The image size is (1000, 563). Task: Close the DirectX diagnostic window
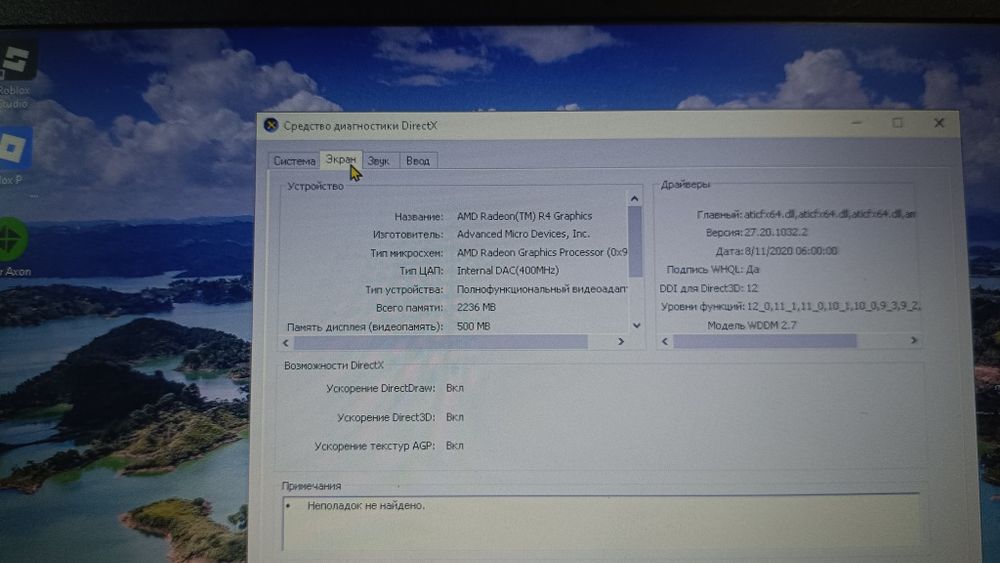939,122
